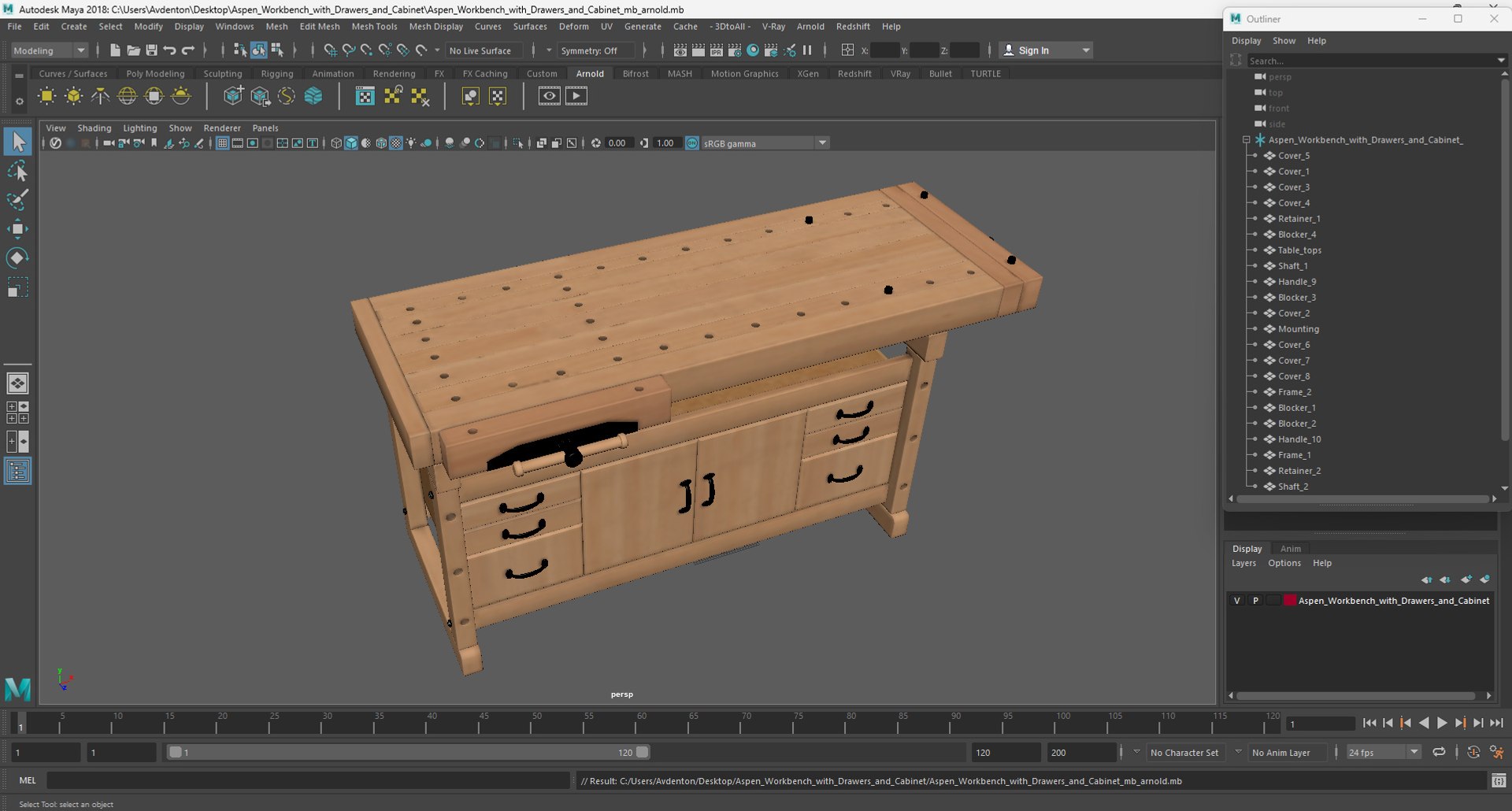1512x811 pixels.
Task: Select the Select Tool arrow in toolbox
Action: click(x=17, y=142)
